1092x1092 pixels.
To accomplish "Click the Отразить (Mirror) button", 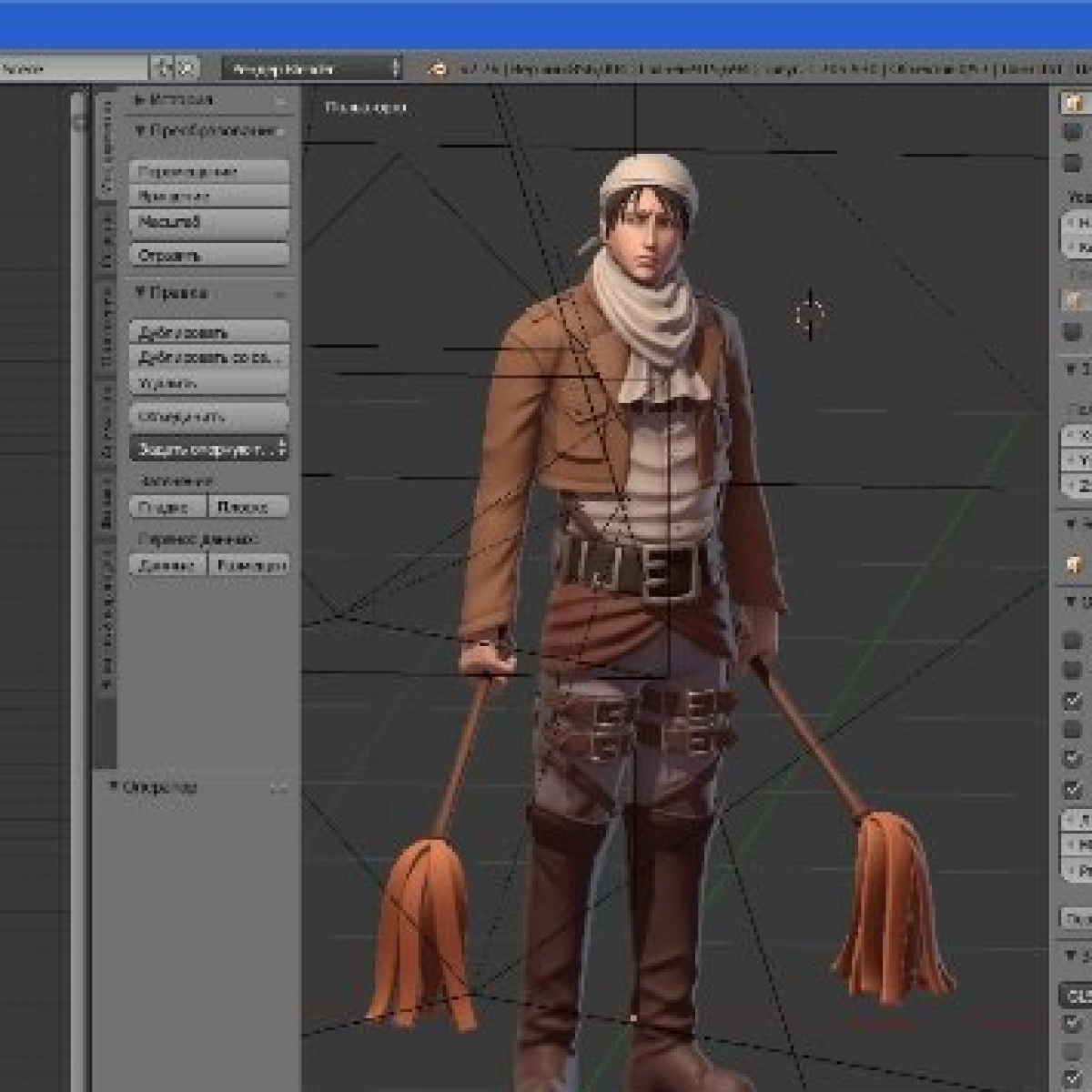I will click(x=209, y=255).
